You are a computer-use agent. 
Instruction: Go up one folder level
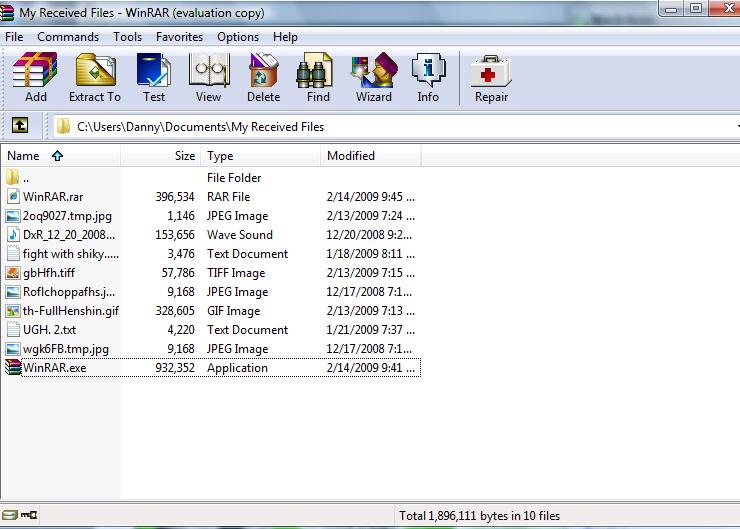pyautogui.click(x=20, y=126)
